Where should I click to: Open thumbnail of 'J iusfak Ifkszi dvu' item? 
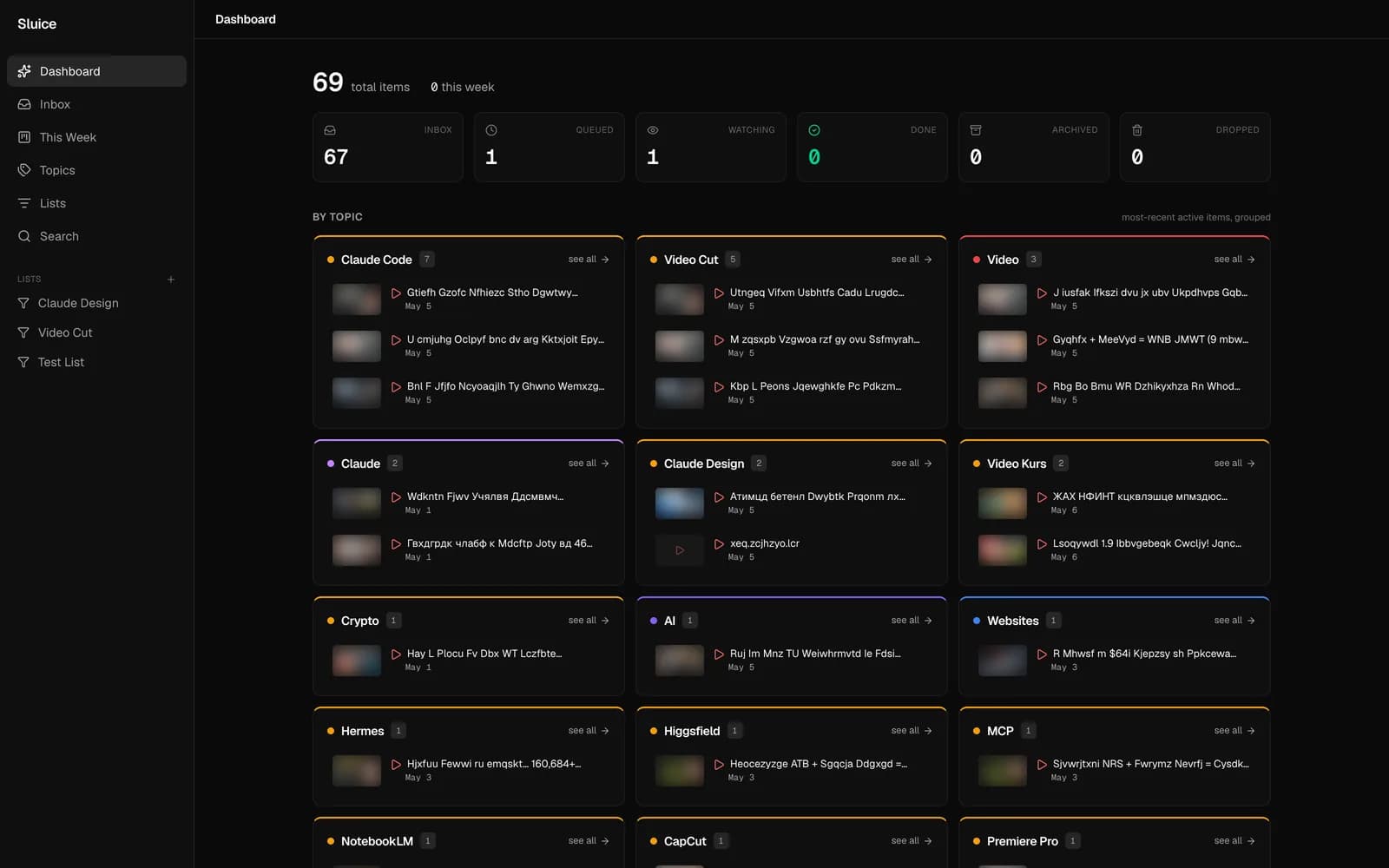click(x=1003, y=299)
